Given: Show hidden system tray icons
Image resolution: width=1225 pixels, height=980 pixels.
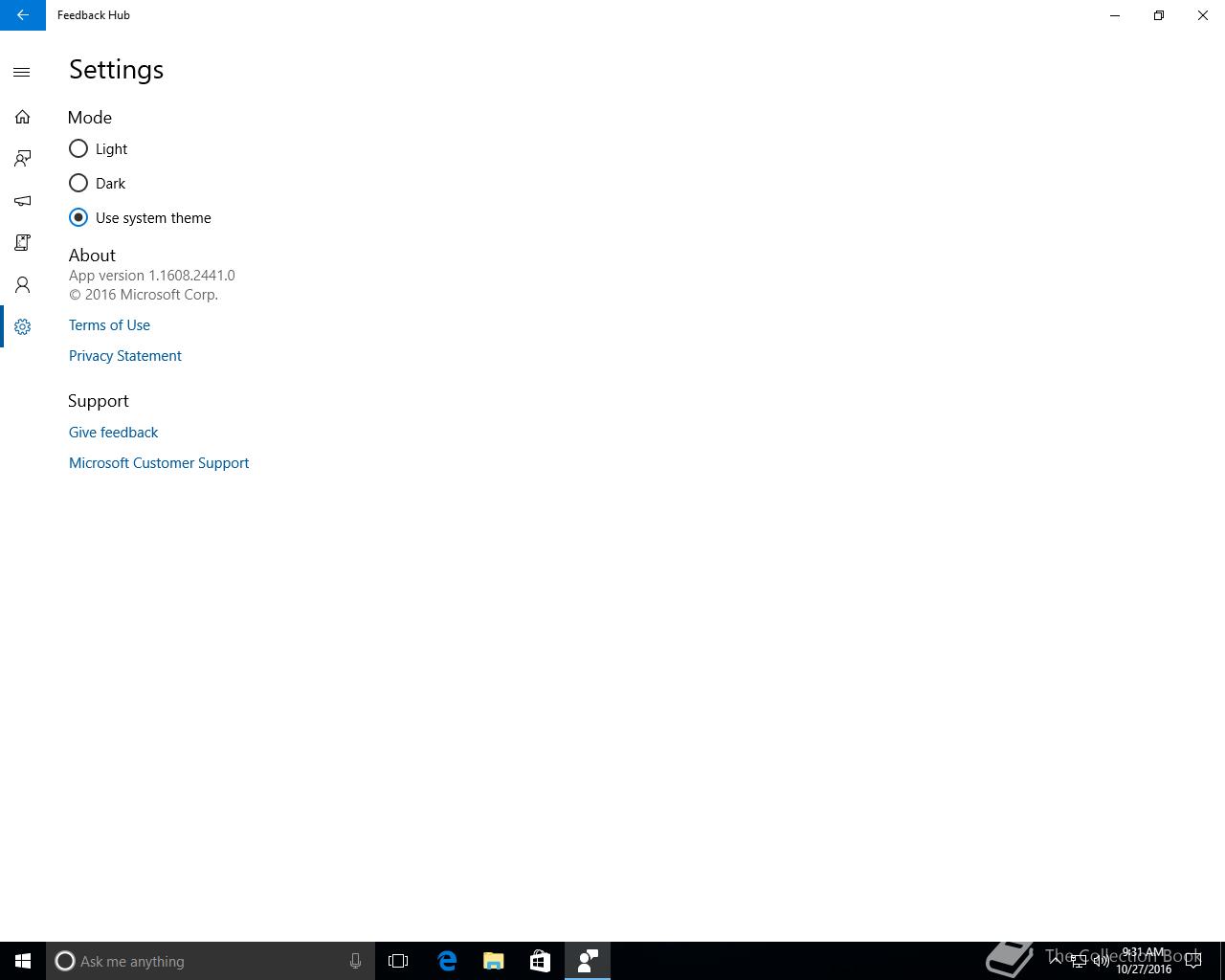Looking at the screenshot, I should pos(1056,961).
